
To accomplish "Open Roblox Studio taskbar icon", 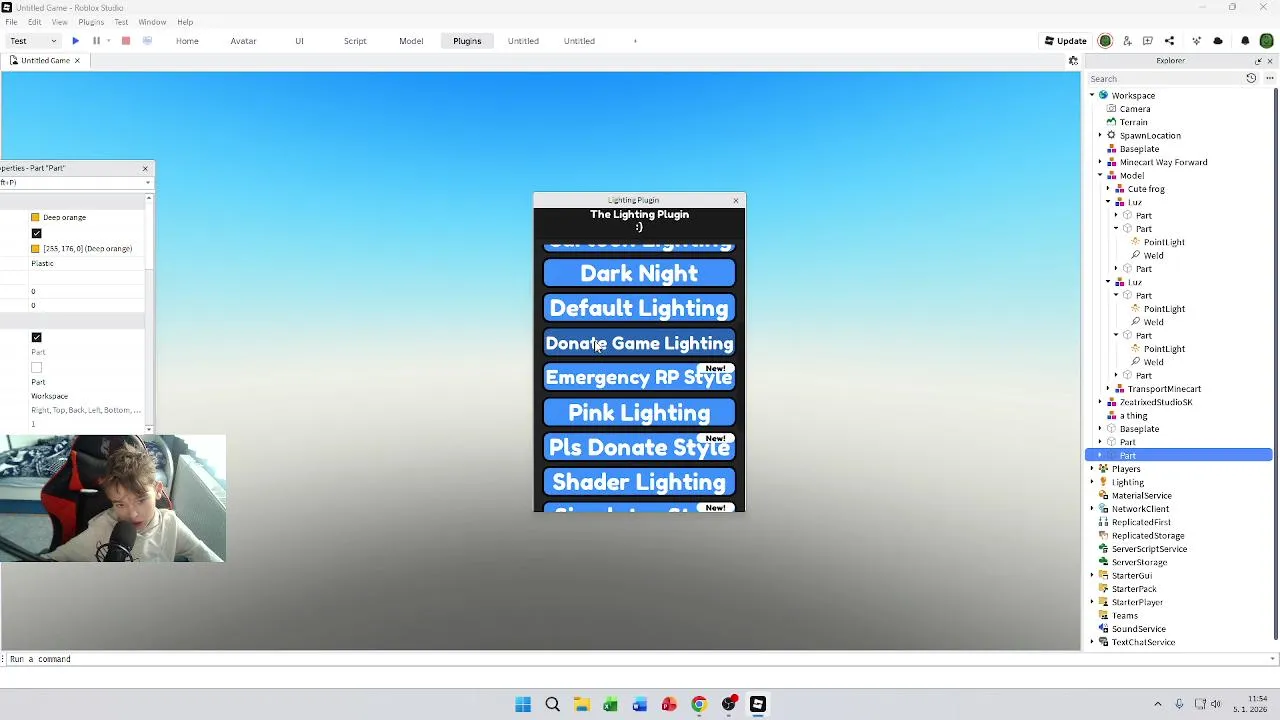I will 758,704.
